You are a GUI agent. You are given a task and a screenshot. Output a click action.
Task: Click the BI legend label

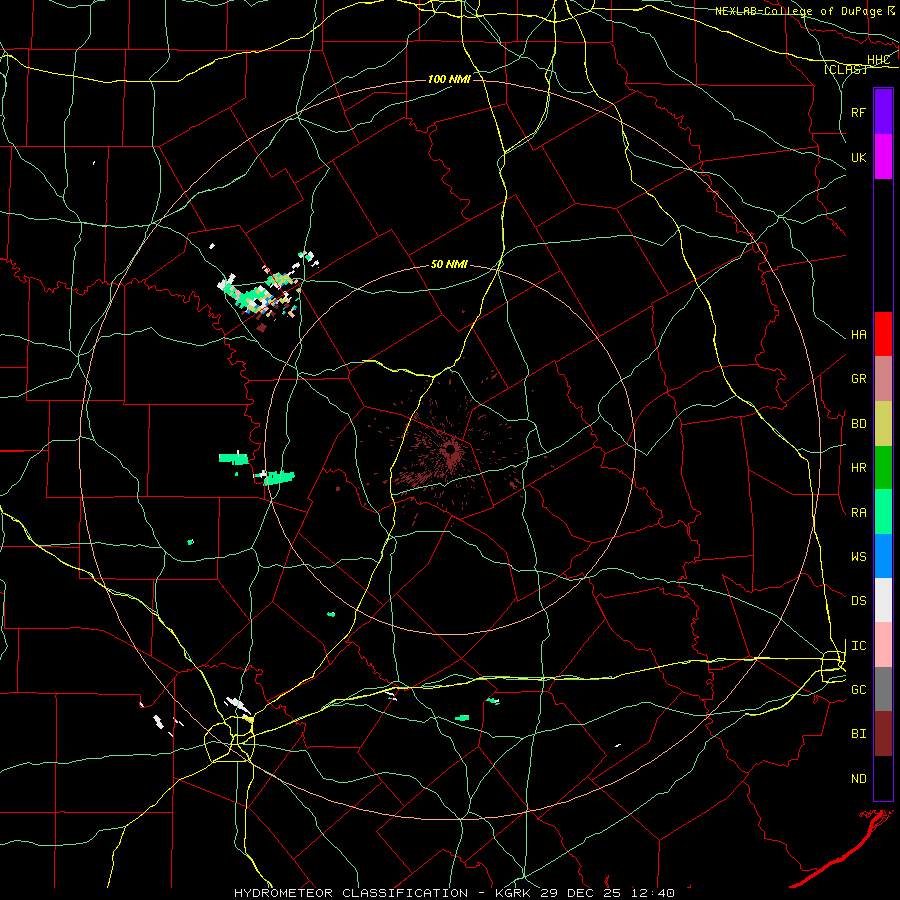click(858, 734)
